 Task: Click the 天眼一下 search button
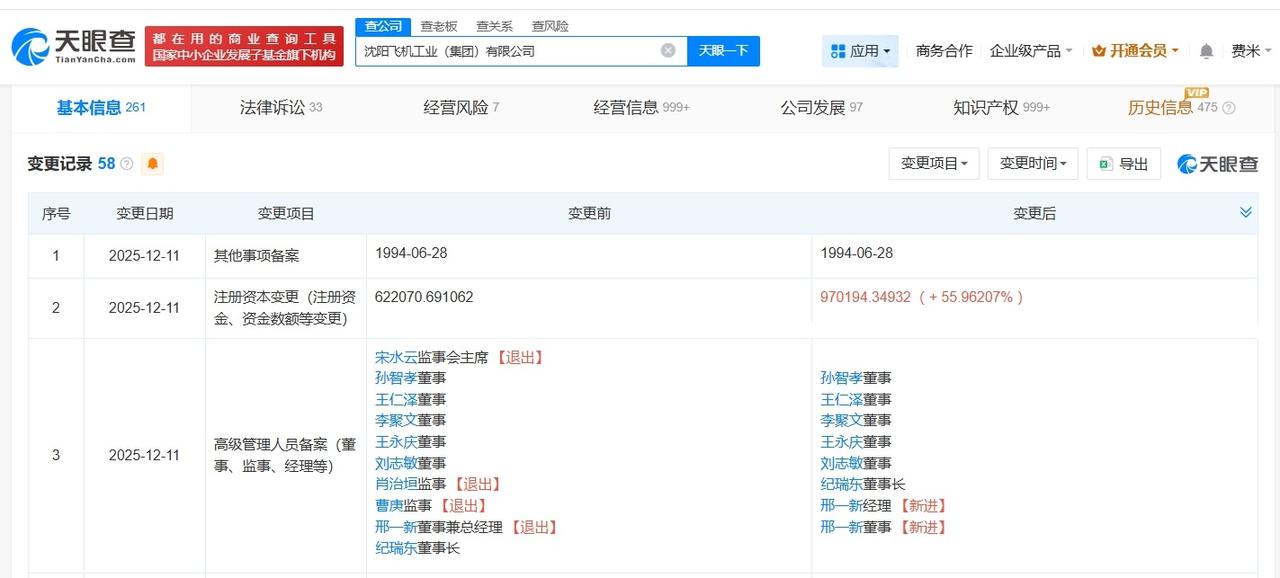click(723, 50)
